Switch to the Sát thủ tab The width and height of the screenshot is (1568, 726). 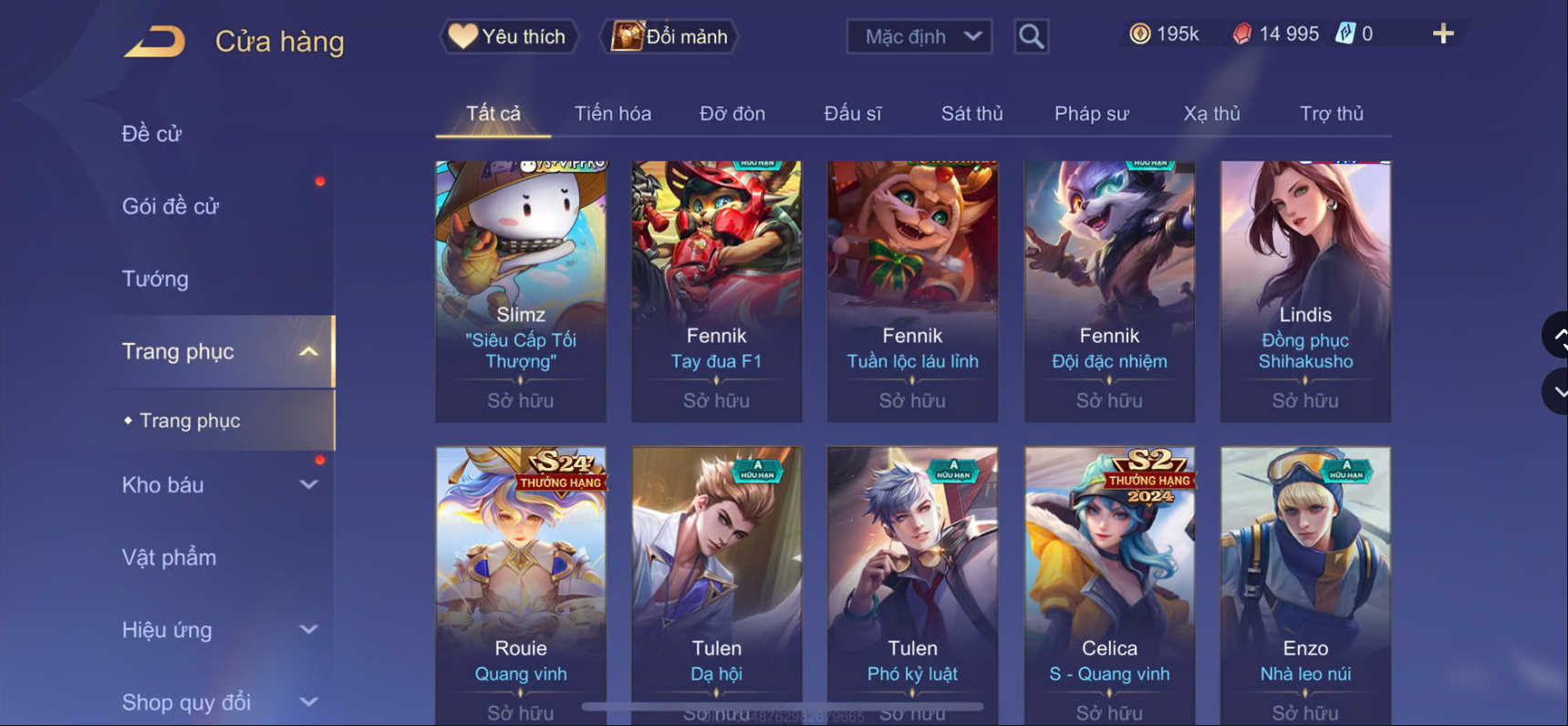(x=971, y=114)
